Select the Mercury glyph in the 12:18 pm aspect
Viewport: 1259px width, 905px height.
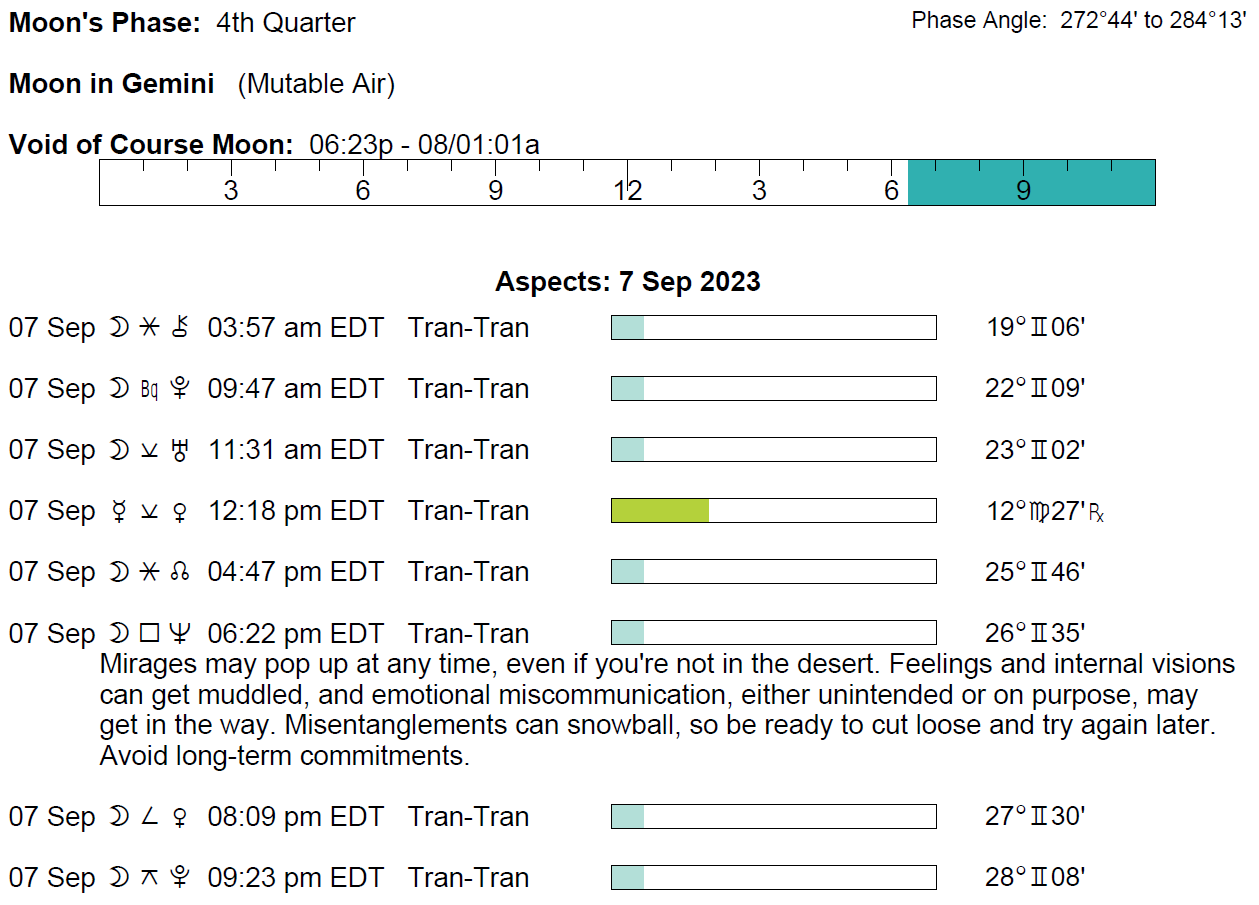pos(118,511)
